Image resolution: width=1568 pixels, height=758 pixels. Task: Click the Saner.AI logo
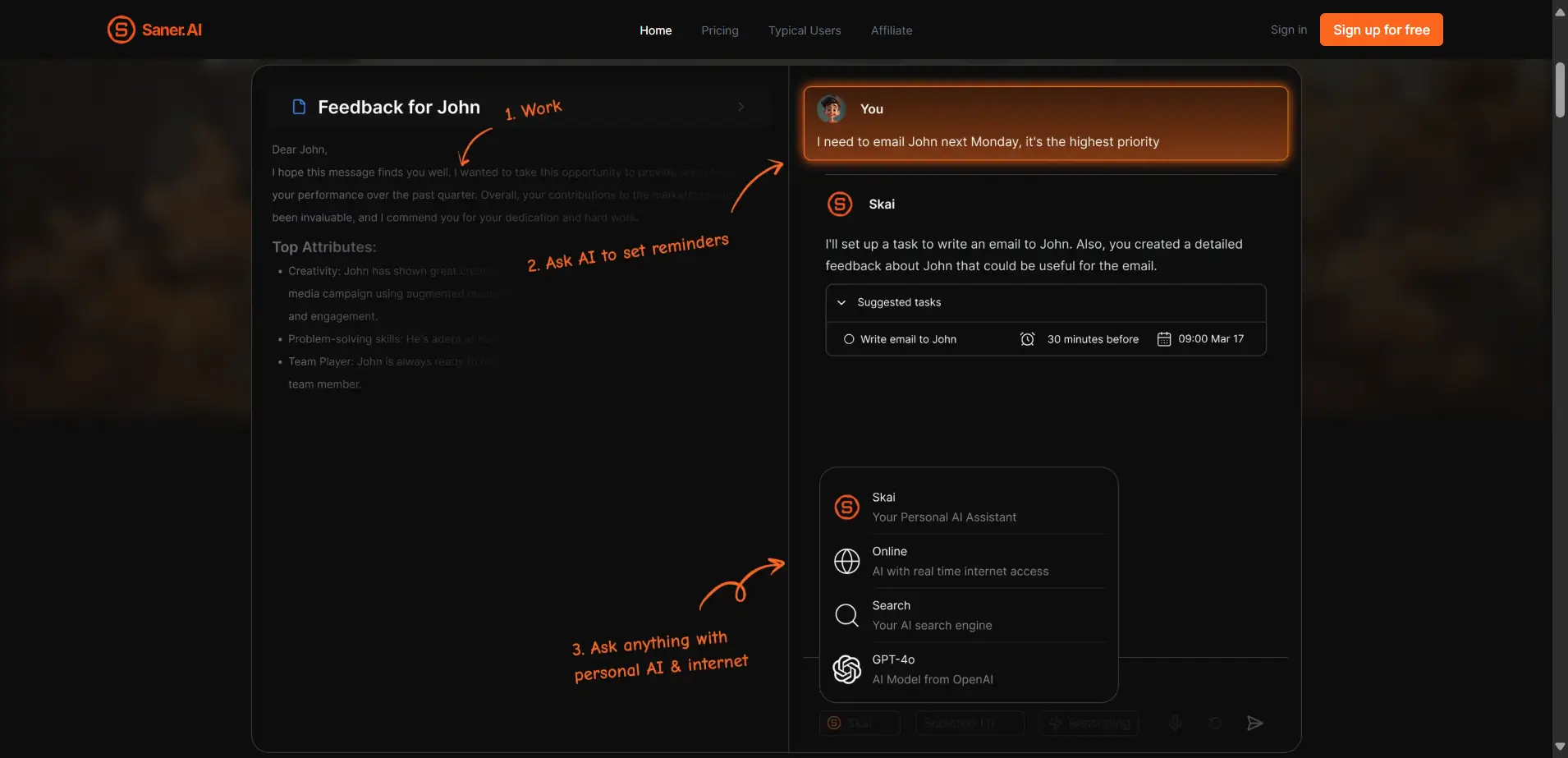[154, 30]
